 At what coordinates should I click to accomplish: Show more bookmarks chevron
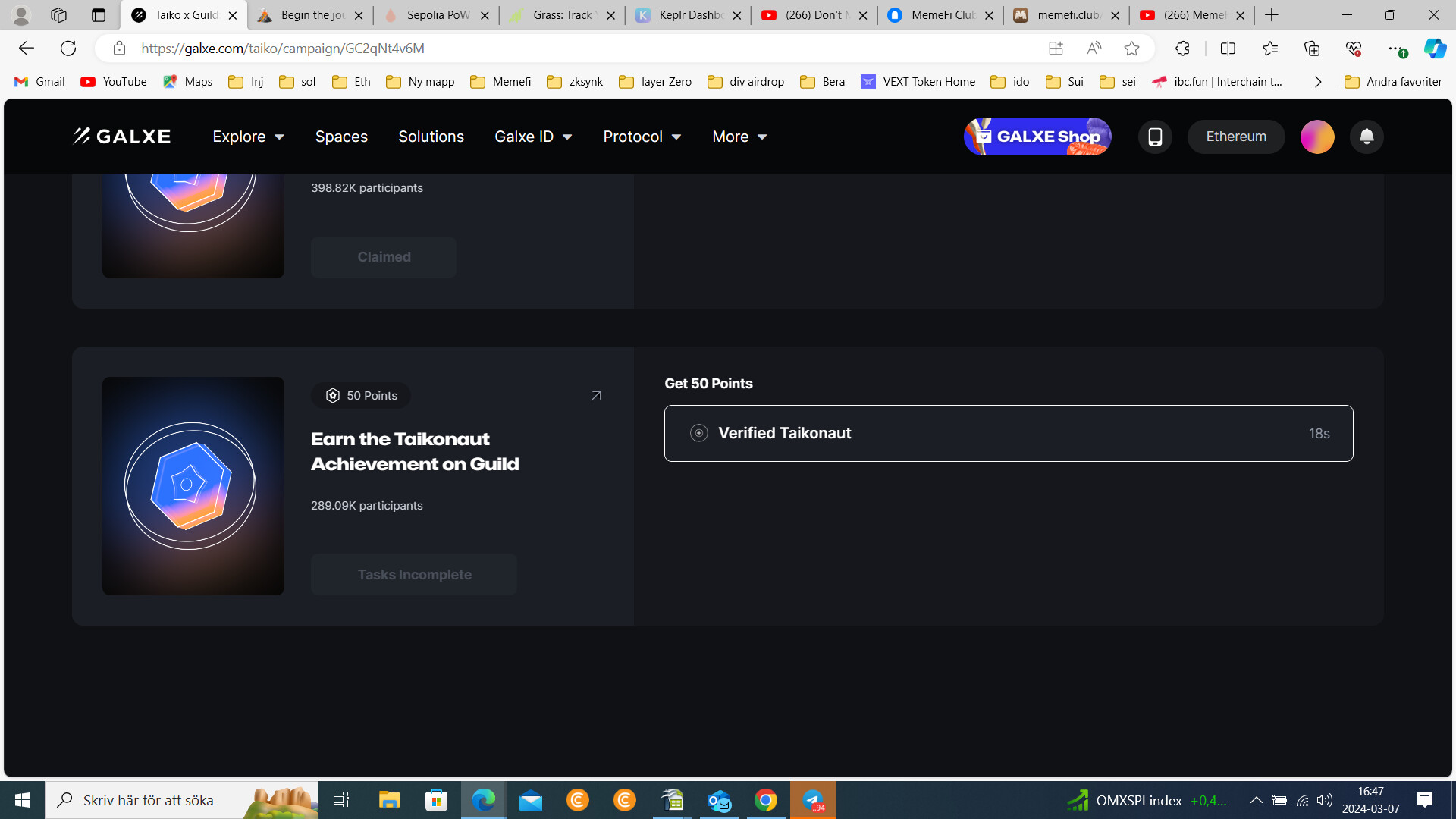(x=1318, y=82)
